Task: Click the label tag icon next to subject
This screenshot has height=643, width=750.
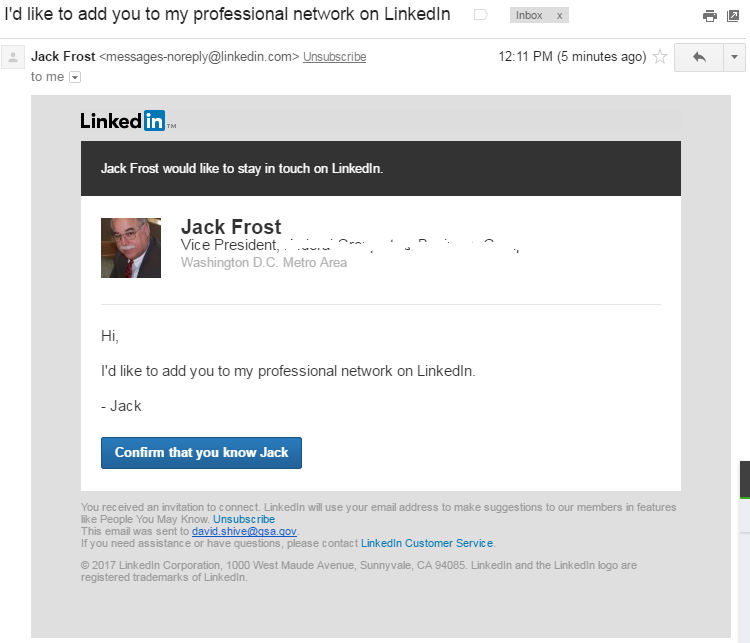Action: [x=480, y=15]
